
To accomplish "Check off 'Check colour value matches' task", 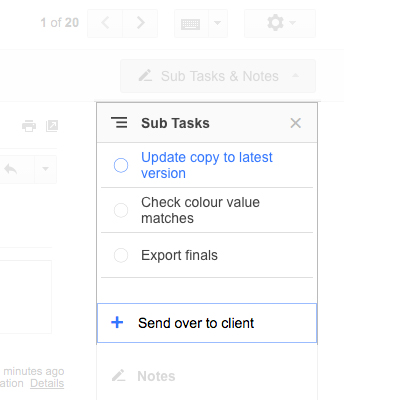I will [x=121, y=210].
